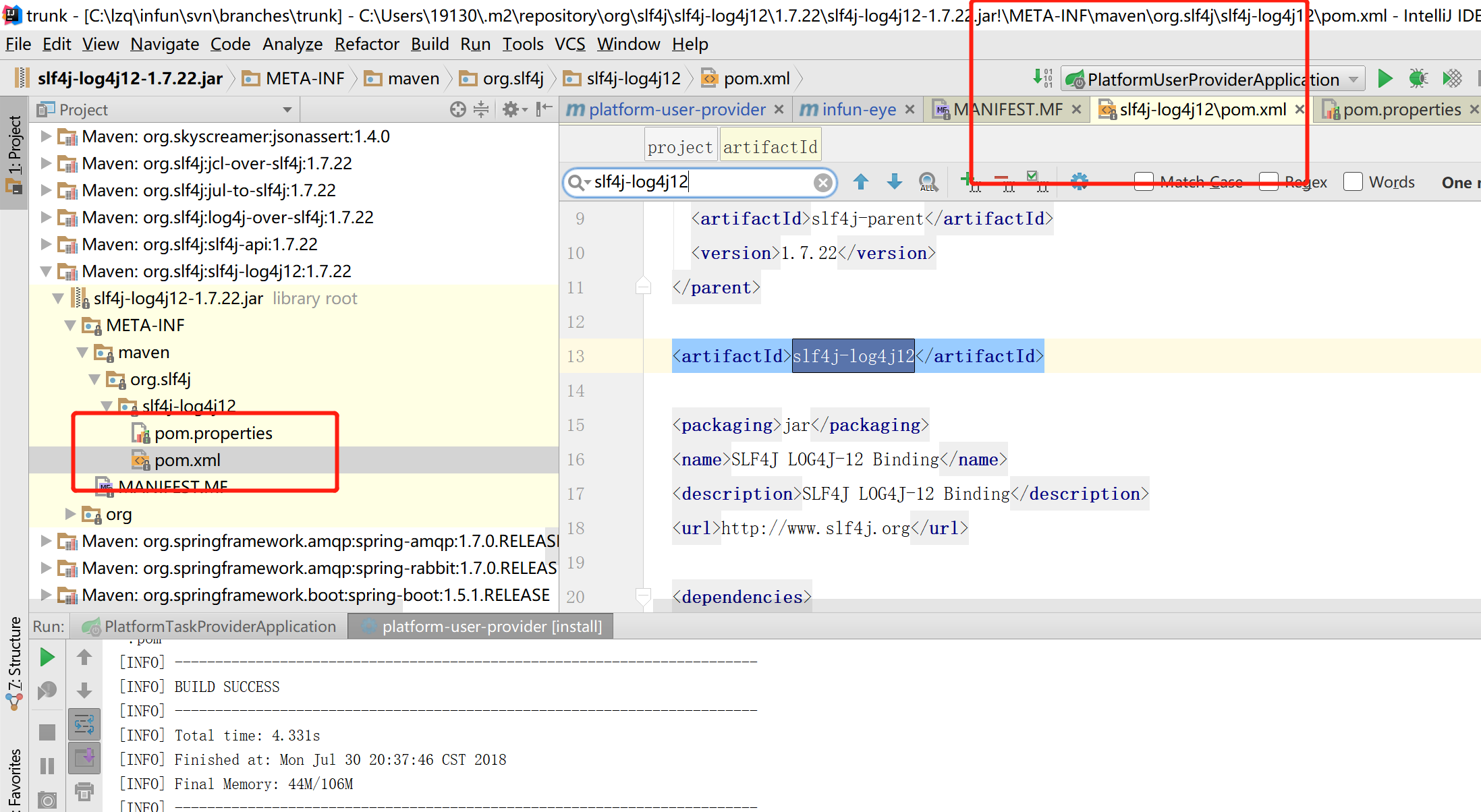Run with coverage using the shield icon

1452,79
